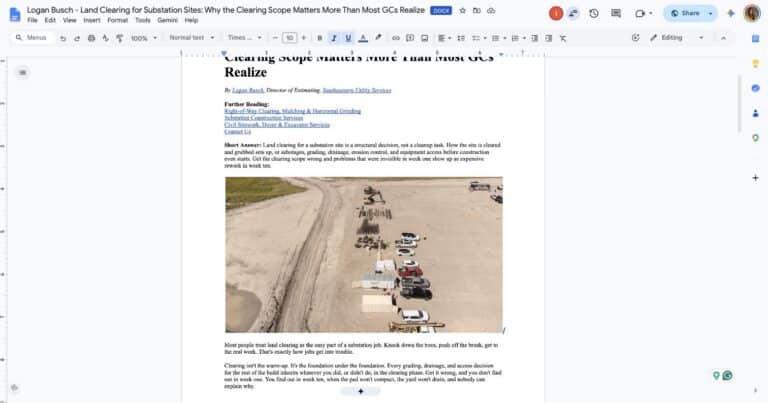Screen dimensions: 768x403
Task: Open the checklist dropdown
Action: click(x=479, y=38)
